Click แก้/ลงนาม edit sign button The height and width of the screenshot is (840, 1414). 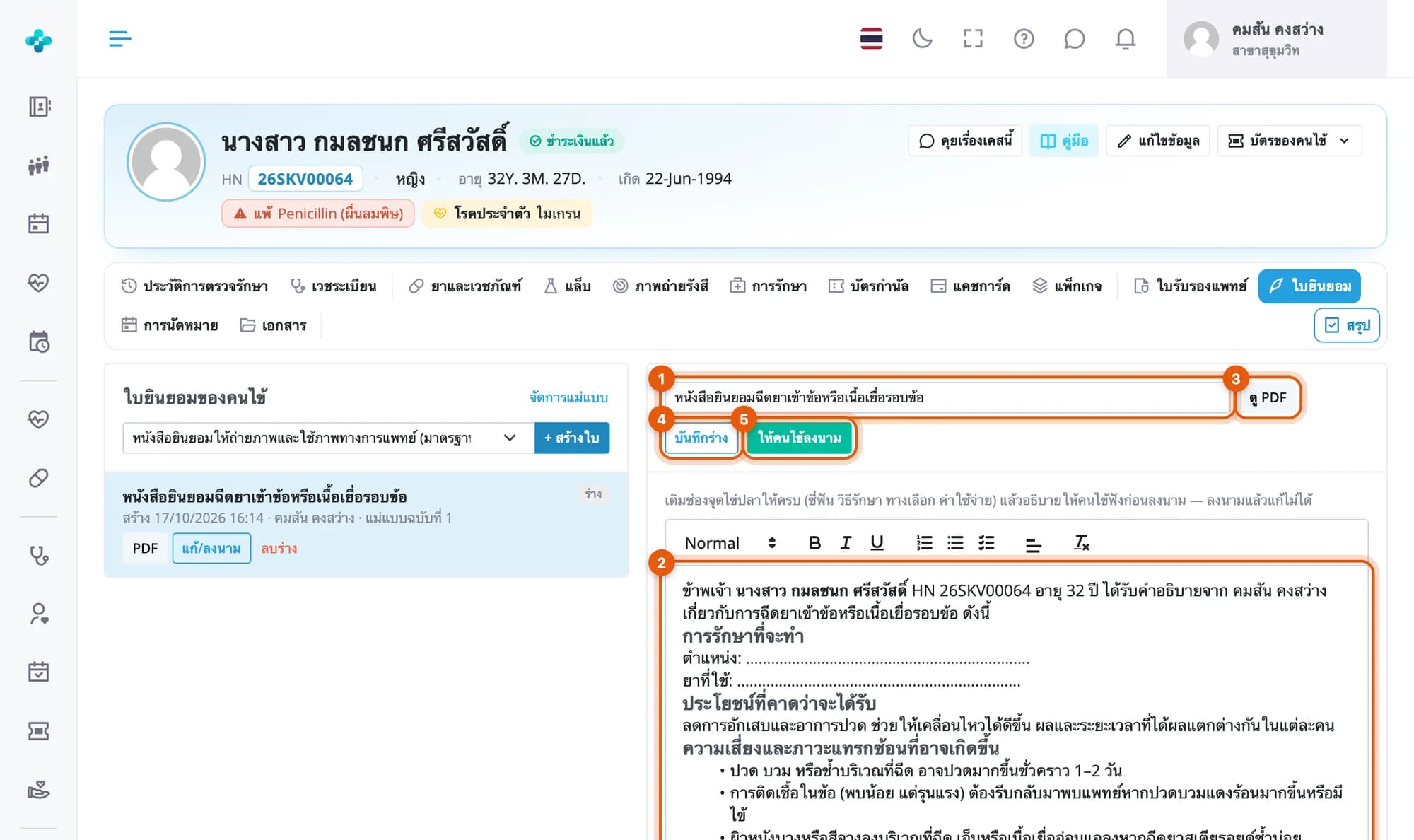[211, 549]
